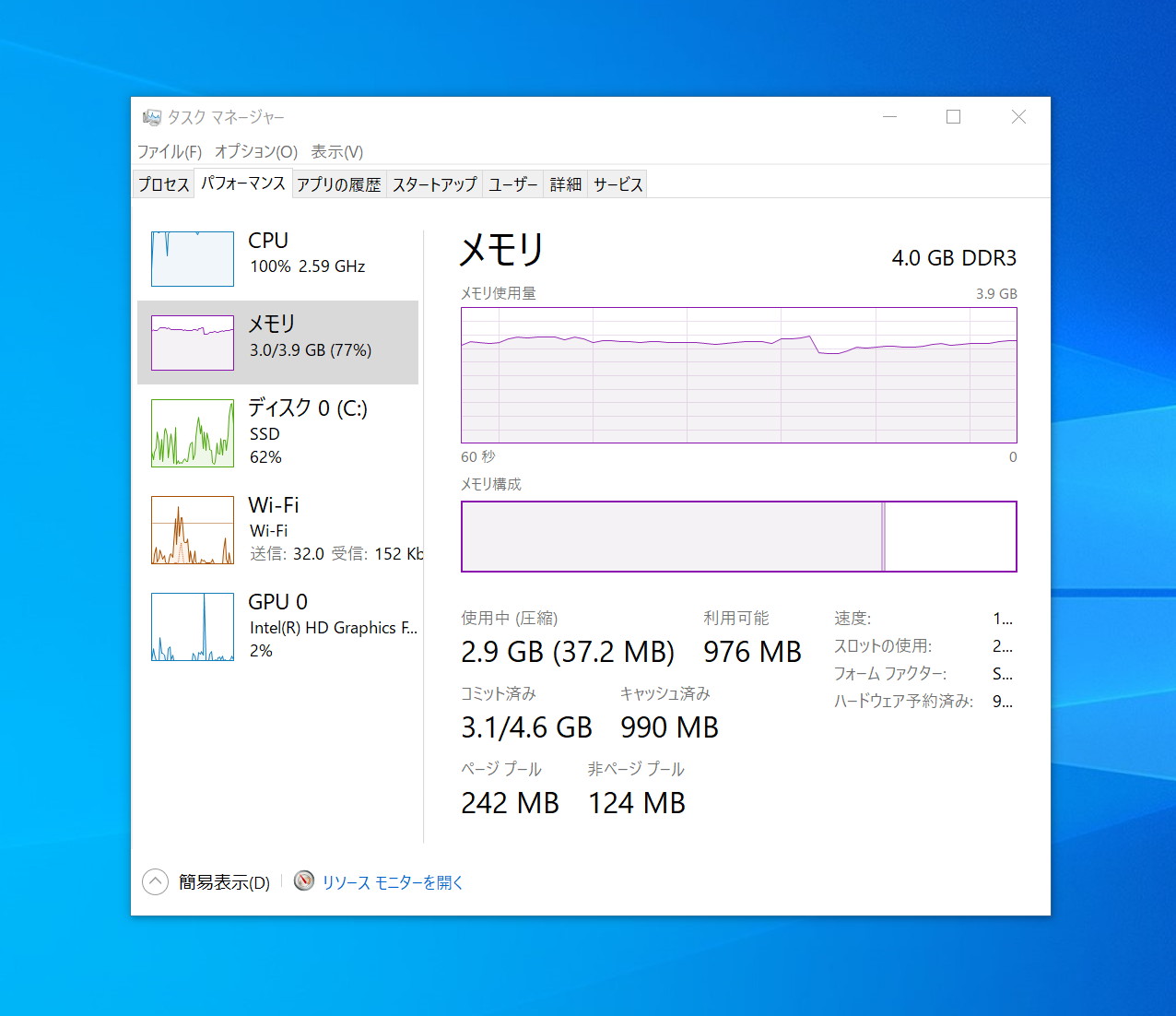This screenshot has height=1016, width=1176.
Task: Open the ファイル(F) menu
Action: (x=170, y=151)
